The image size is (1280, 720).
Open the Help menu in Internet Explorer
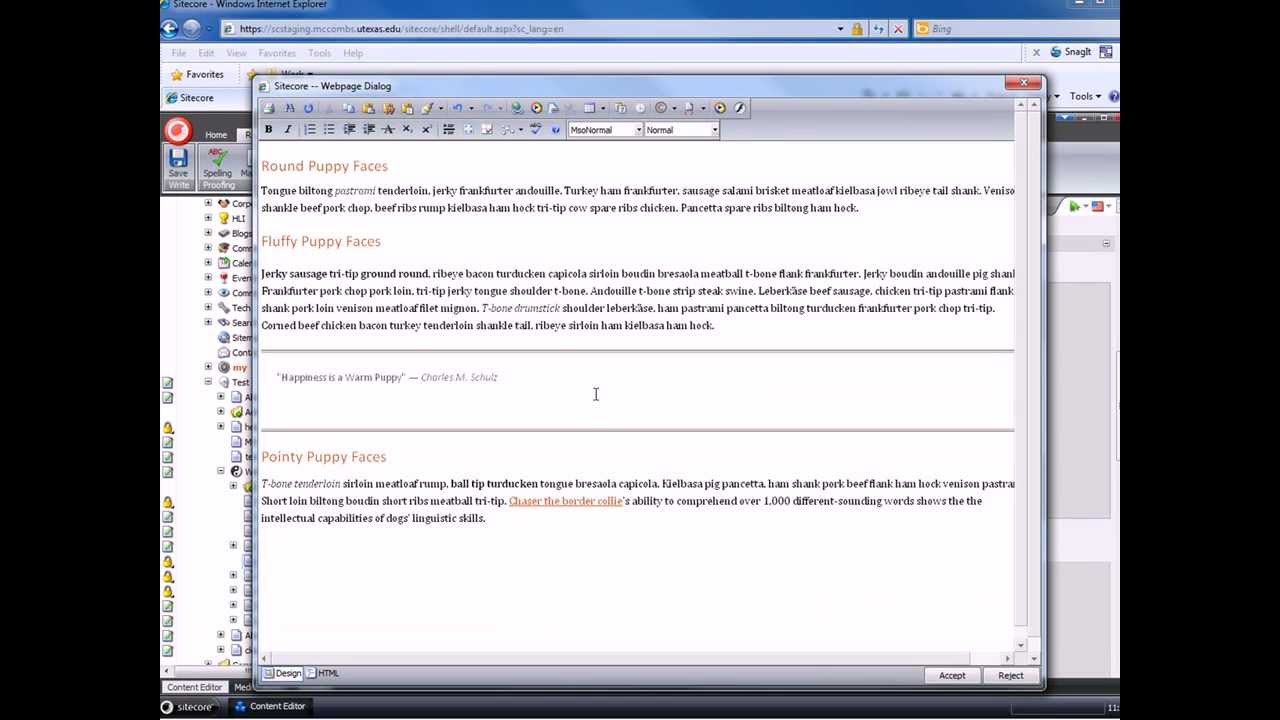click(x=353, y=53)
